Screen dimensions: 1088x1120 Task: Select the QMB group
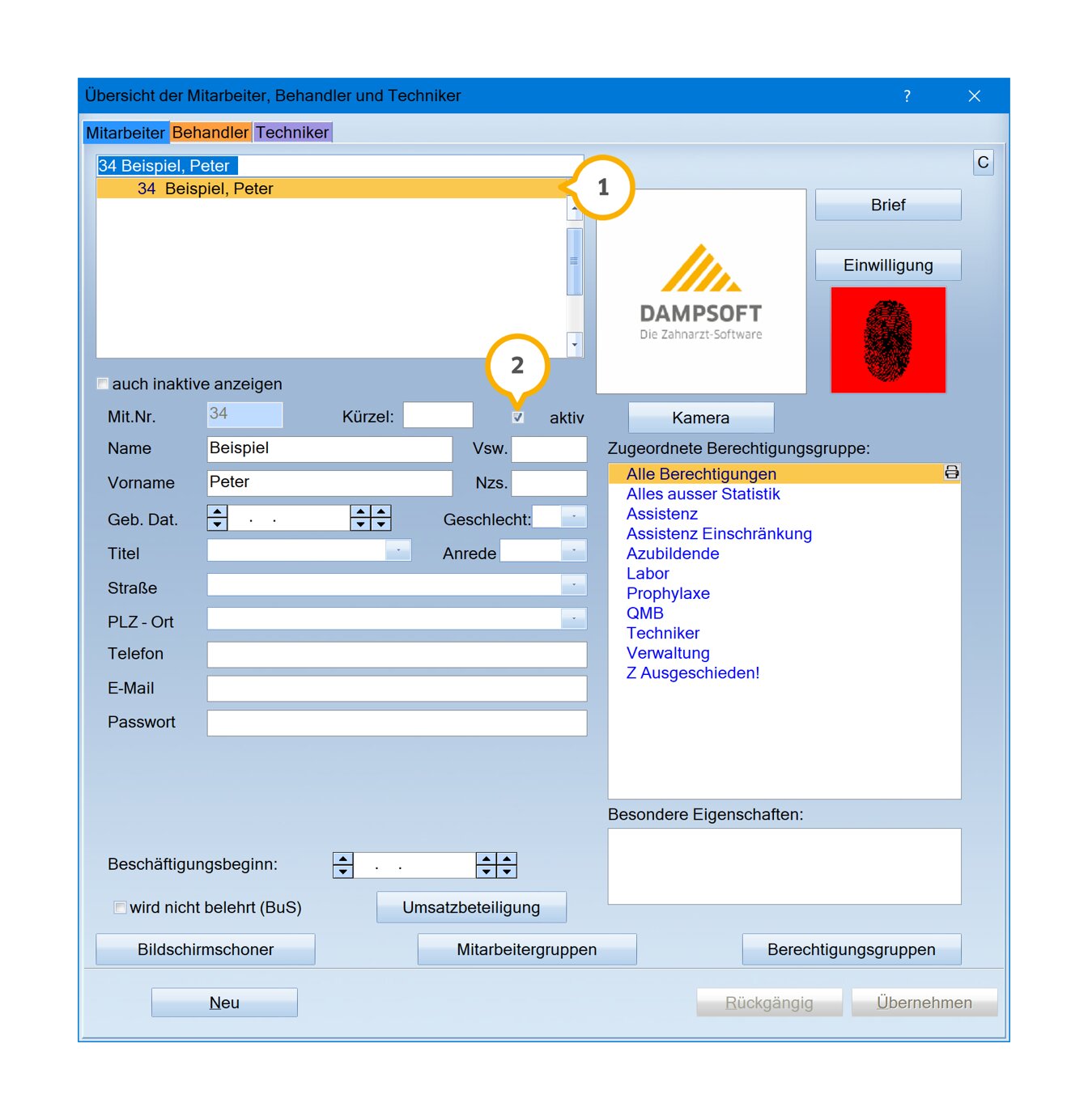pyautogui.click(x=644, y=613)
